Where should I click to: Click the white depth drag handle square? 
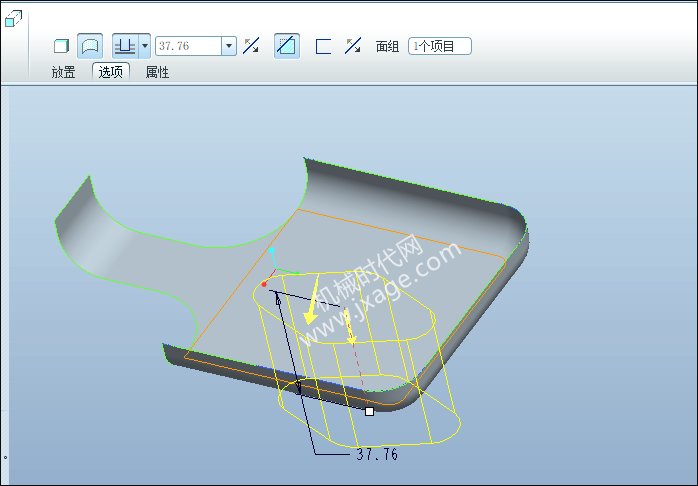(369, 411)
